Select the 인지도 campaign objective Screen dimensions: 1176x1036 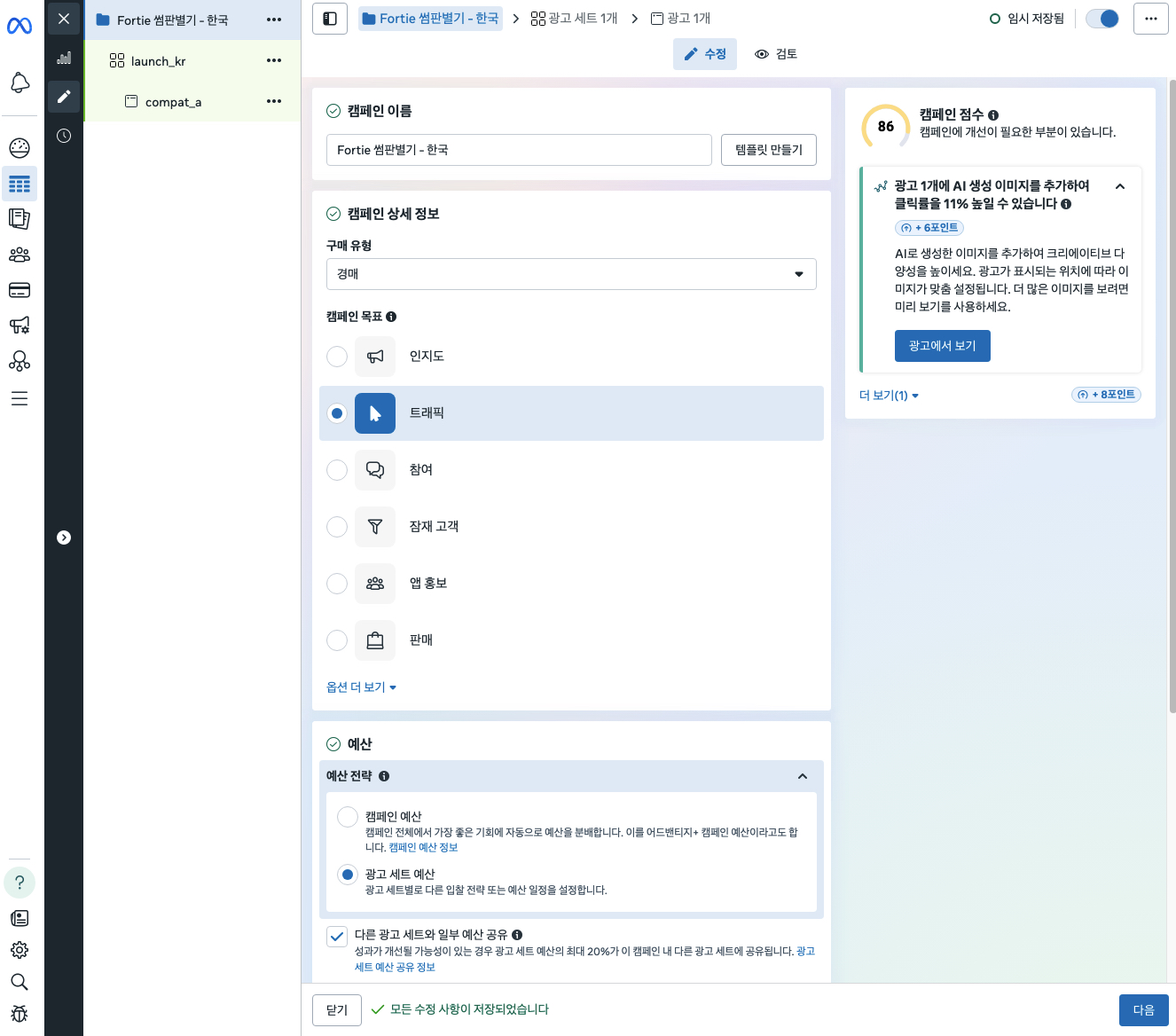(x=337, y=356)
